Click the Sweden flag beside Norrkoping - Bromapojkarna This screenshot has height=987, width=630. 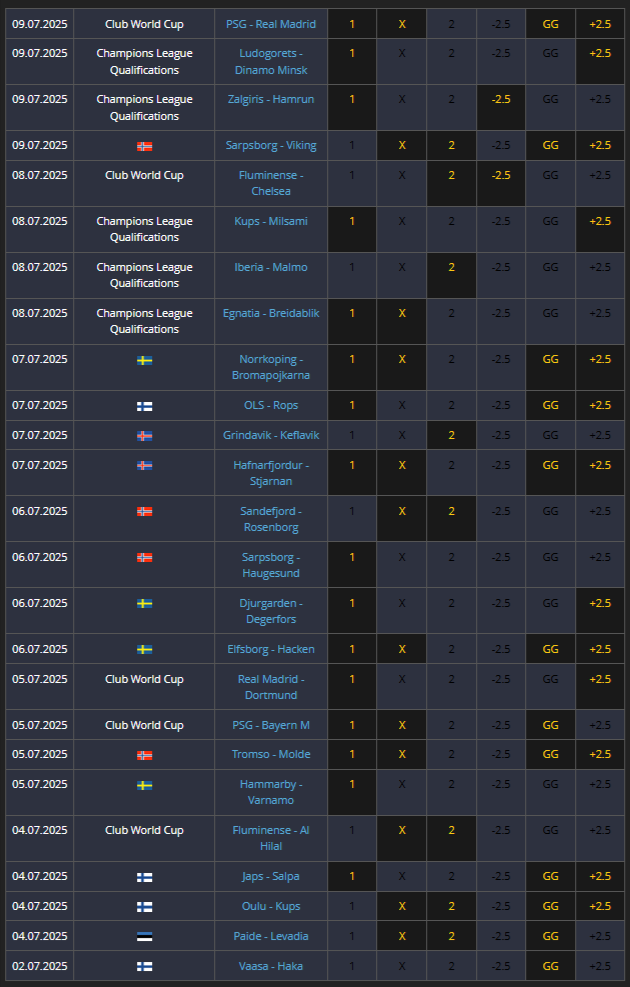144,360
